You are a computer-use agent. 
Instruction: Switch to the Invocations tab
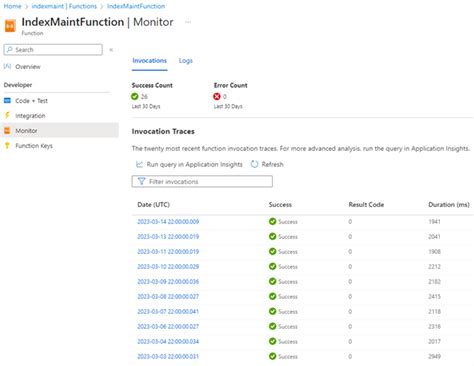pyautogui.click(x=149, y=61)
